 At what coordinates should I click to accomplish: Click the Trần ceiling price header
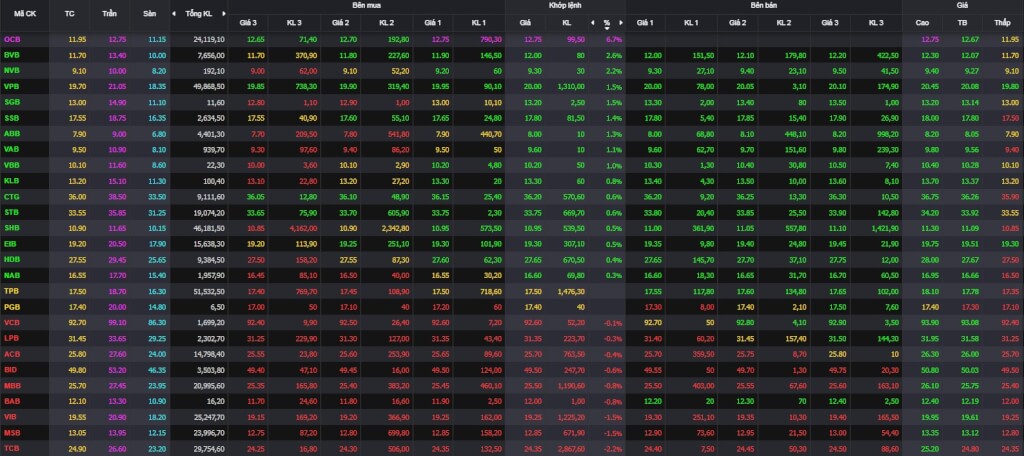110,13
